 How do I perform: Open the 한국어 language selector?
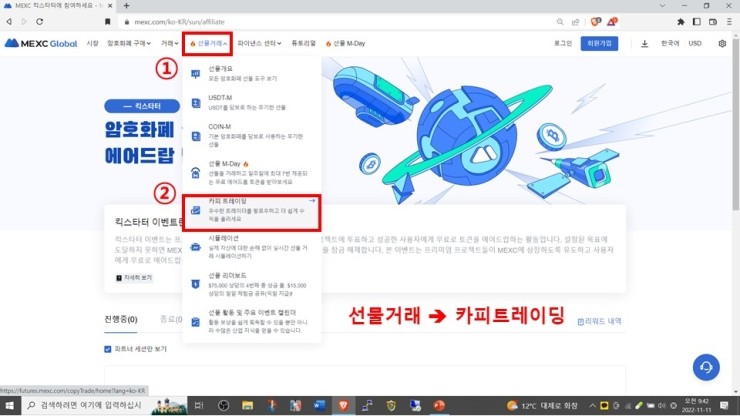670,43
